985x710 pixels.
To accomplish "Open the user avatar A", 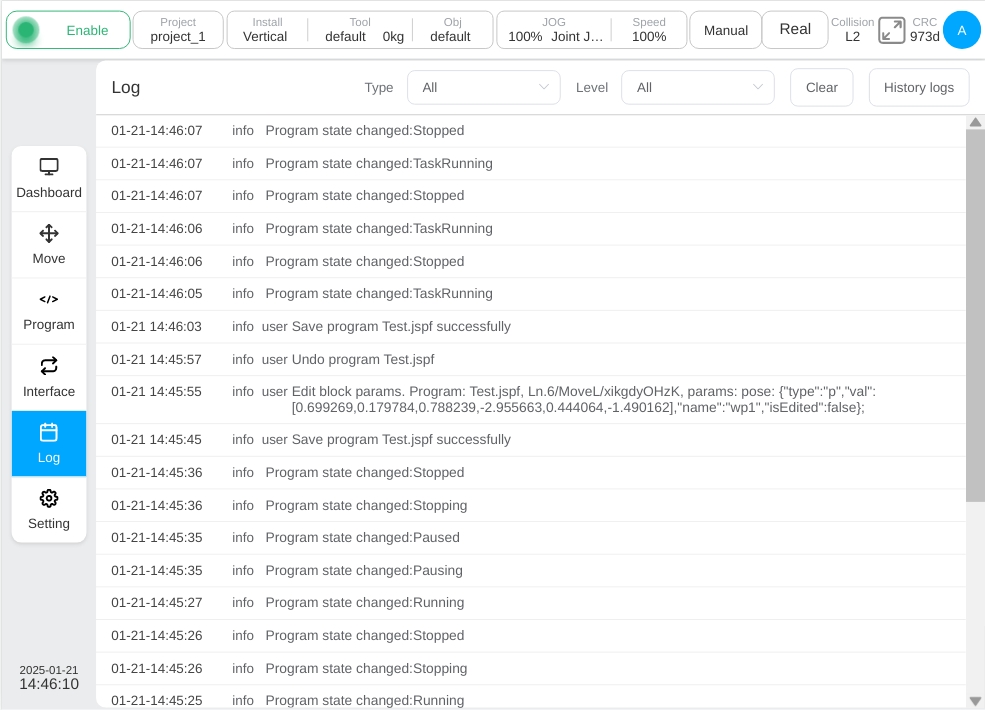I will (961, 30).
